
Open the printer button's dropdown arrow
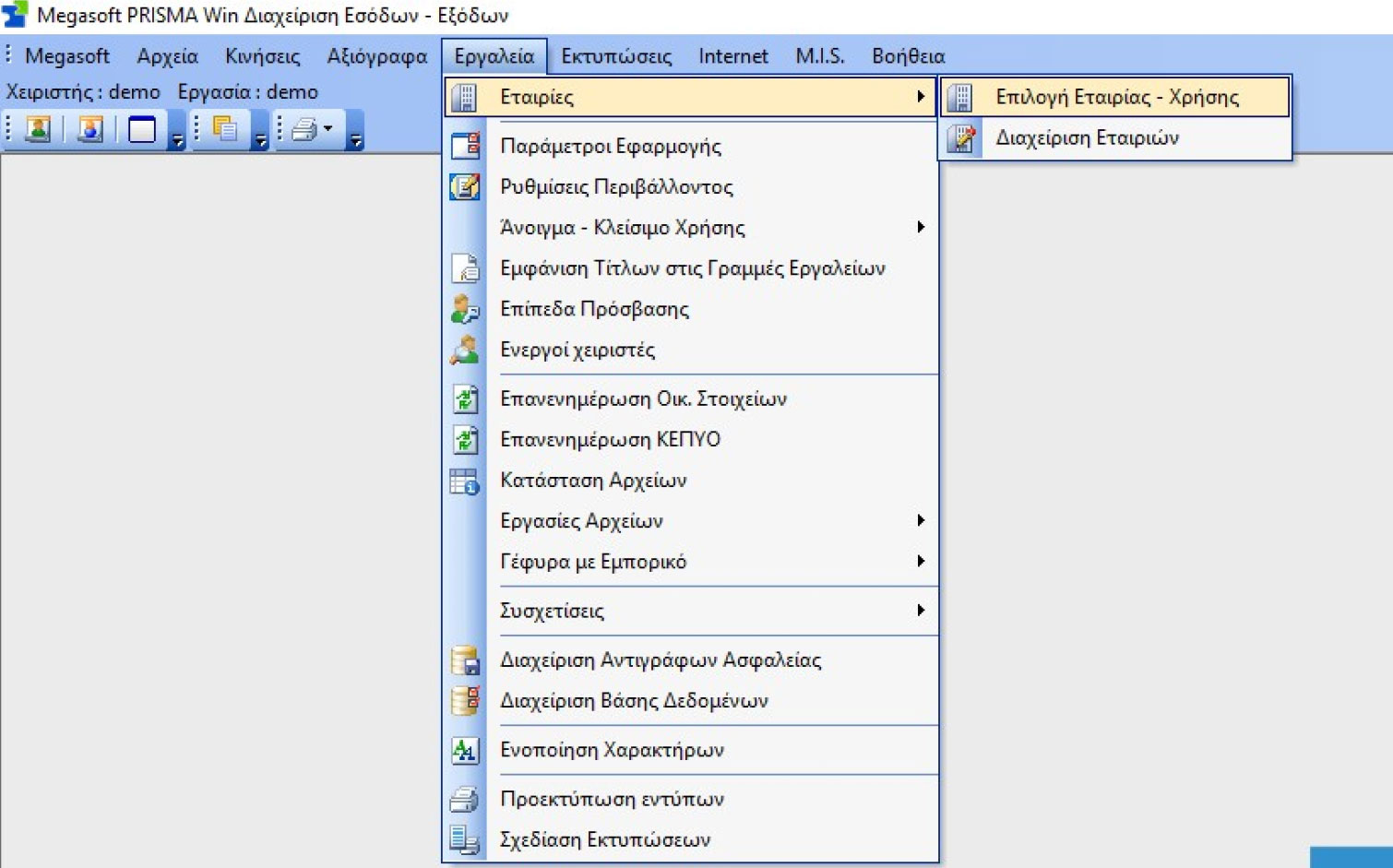[x=327, y=129]
